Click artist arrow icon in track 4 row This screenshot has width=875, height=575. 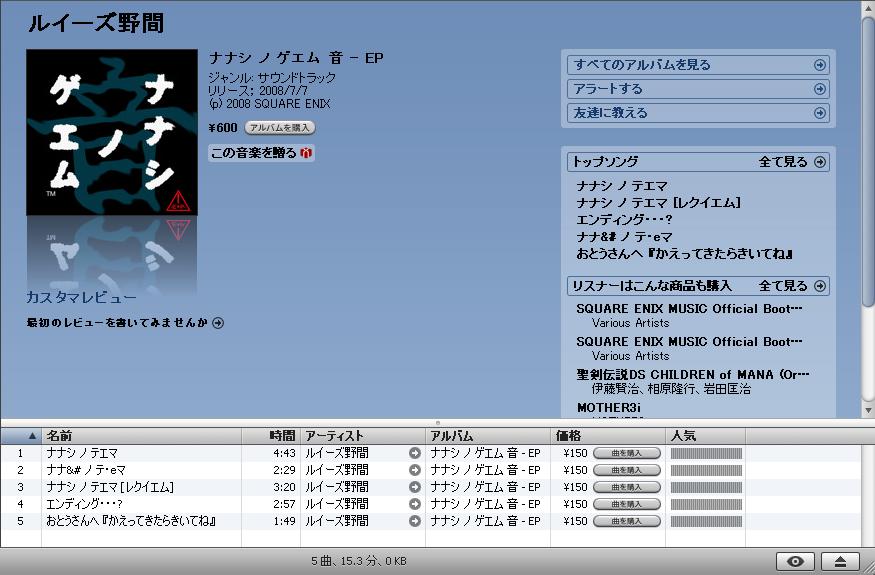[415, 504]
